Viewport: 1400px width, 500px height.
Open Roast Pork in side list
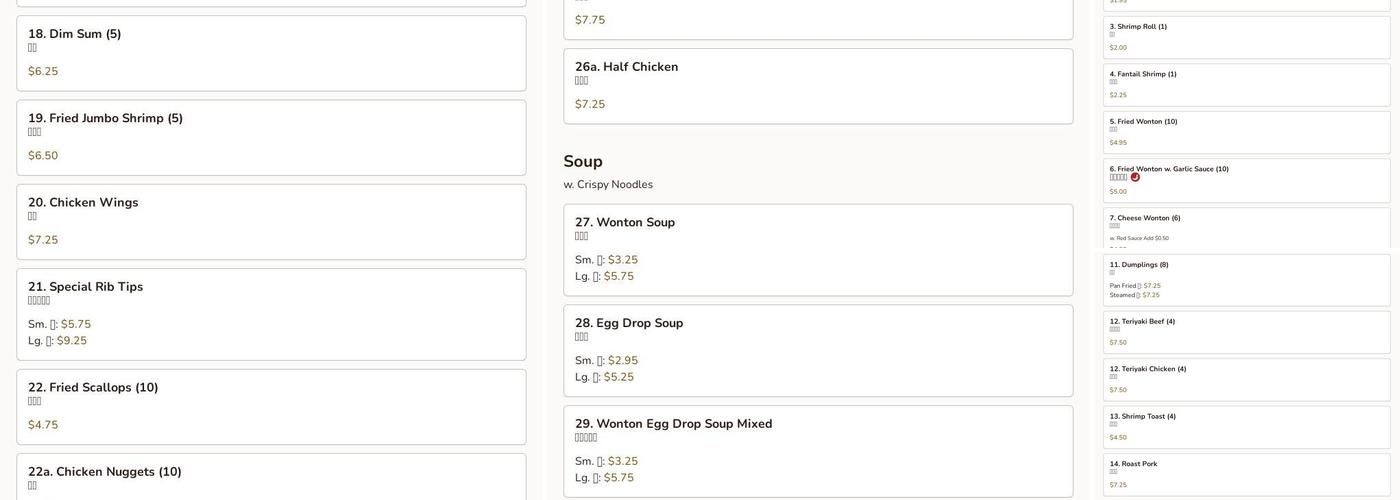click(x=1246, y=474)
